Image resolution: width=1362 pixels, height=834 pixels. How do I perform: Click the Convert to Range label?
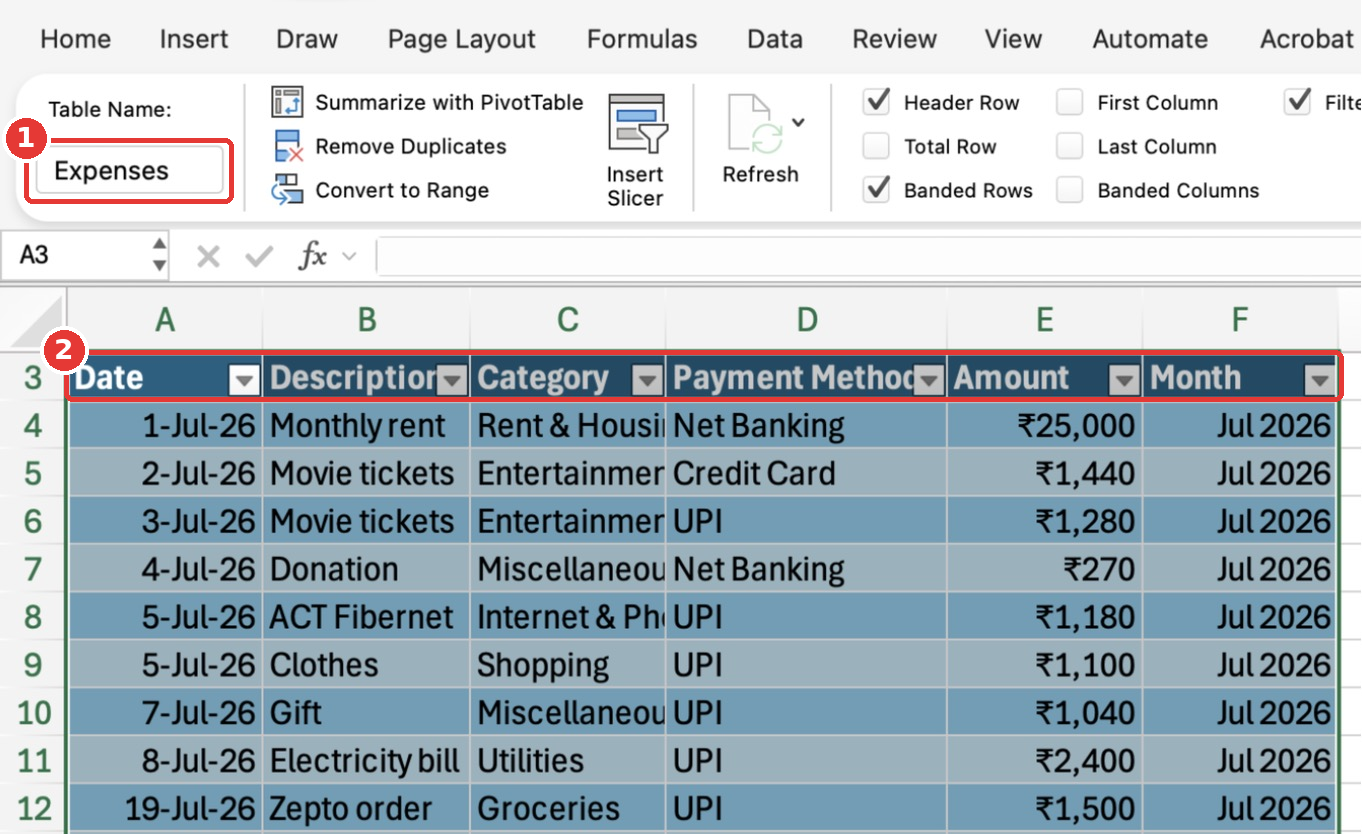[402, 191]
